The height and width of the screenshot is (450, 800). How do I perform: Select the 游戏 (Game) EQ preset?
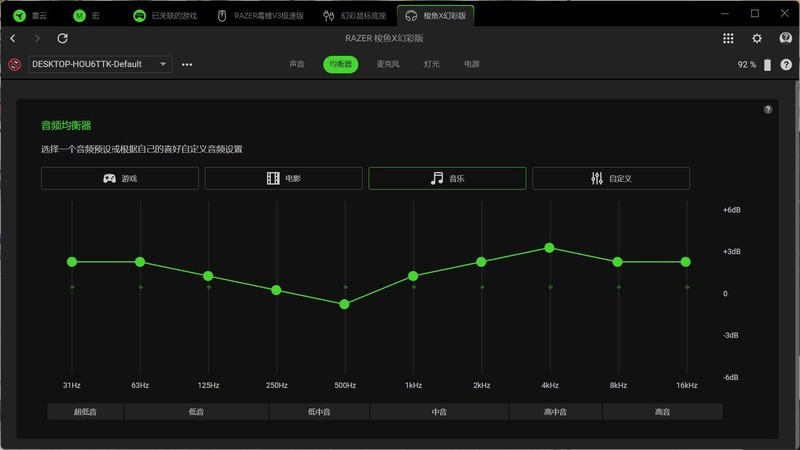click(119, 178)
